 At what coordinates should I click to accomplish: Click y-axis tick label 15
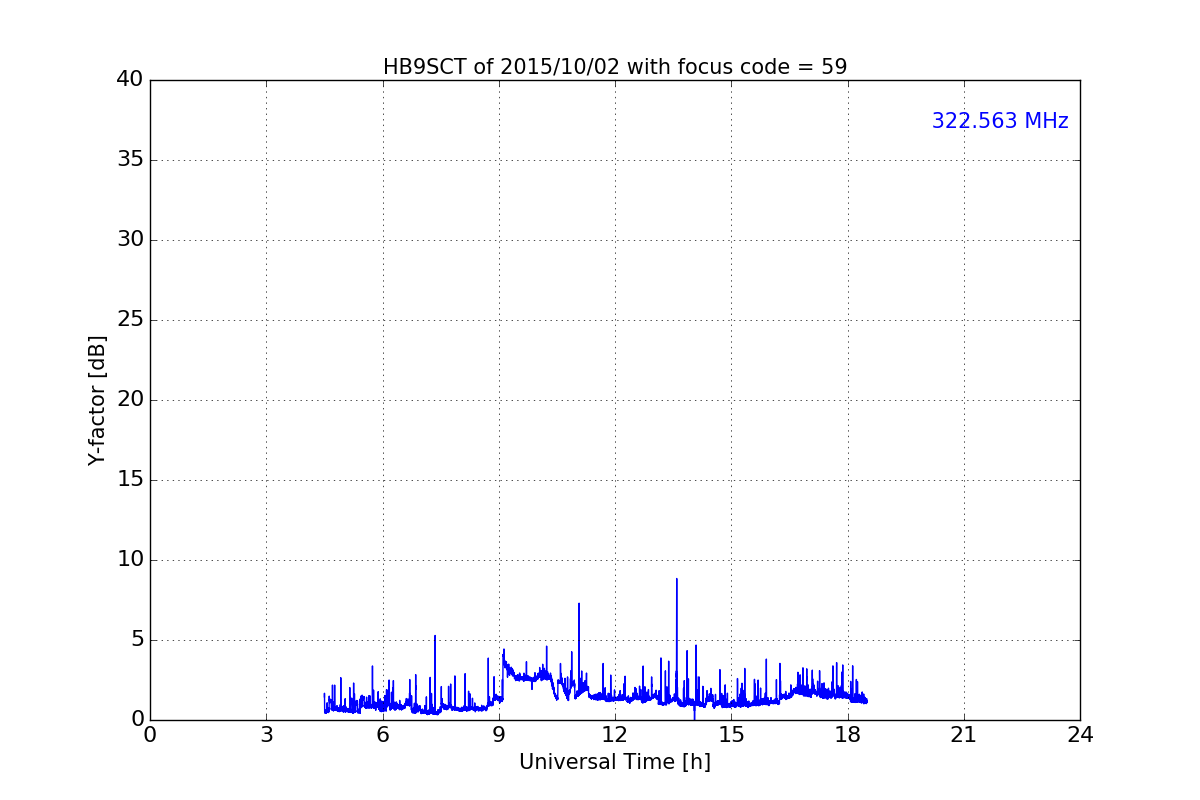[x=130, y=480]
